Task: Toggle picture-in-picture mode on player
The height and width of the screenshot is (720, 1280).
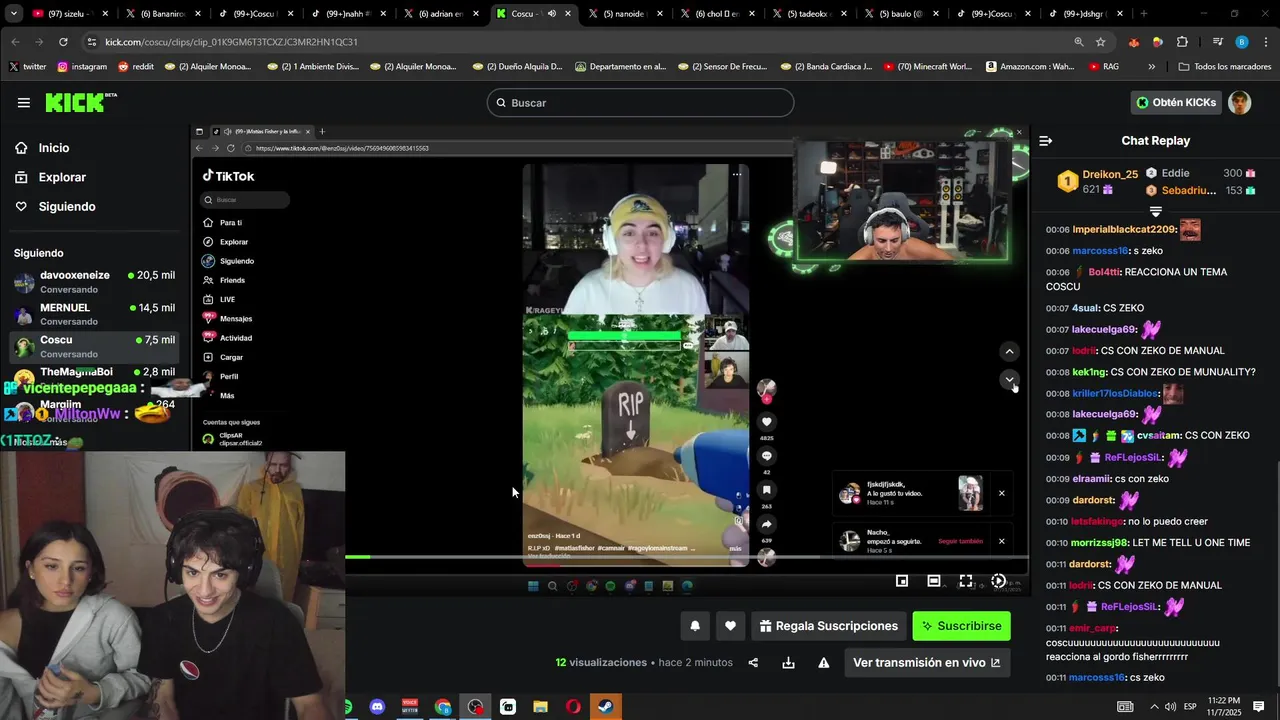Action: point(902,581)
